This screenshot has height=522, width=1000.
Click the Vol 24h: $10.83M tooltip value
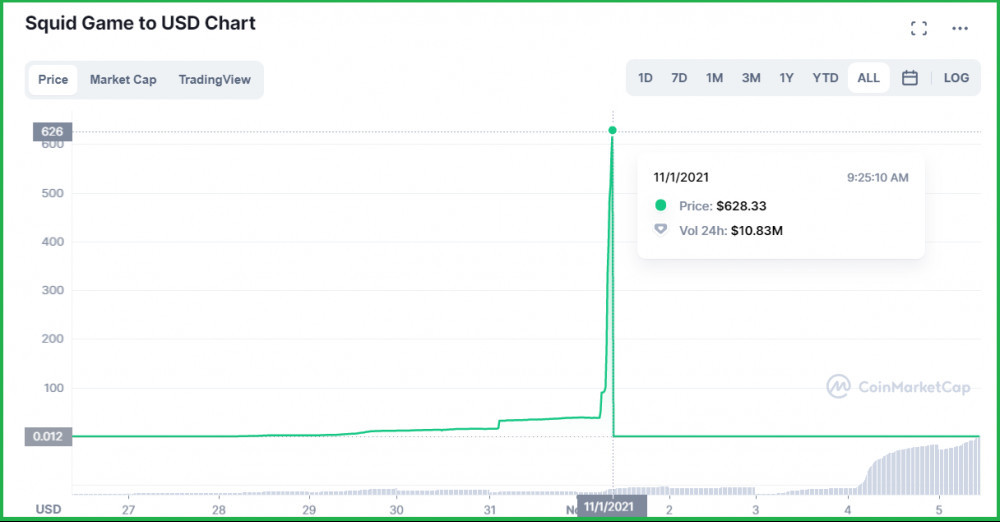[731, 230]
